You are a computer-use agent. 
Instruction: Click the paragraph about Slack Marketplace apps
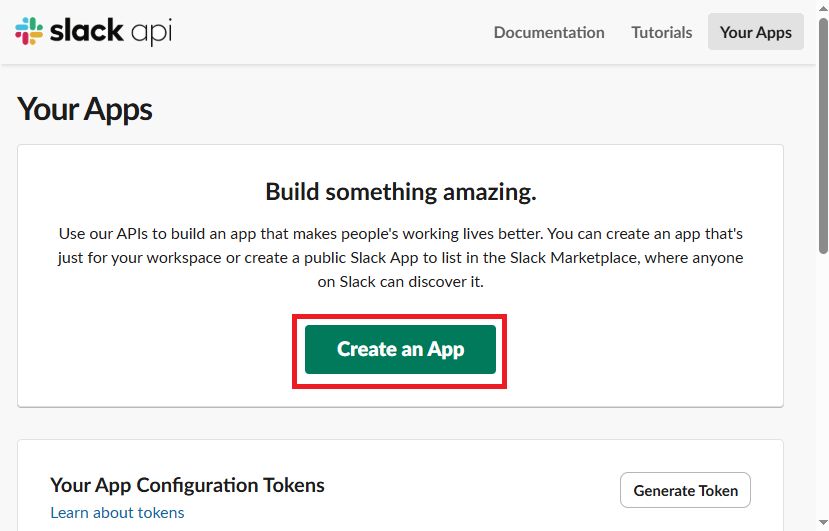pyautogui.click(x=401, y=258)
